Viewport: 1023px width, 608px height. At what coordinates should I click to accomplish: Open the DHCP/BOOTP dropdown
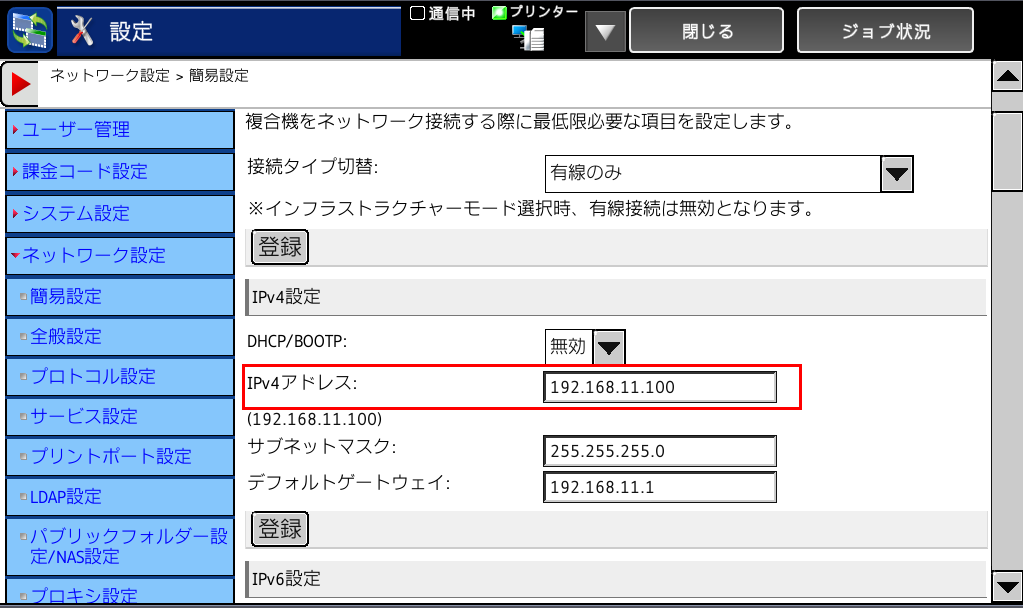(x=609, y=347)
